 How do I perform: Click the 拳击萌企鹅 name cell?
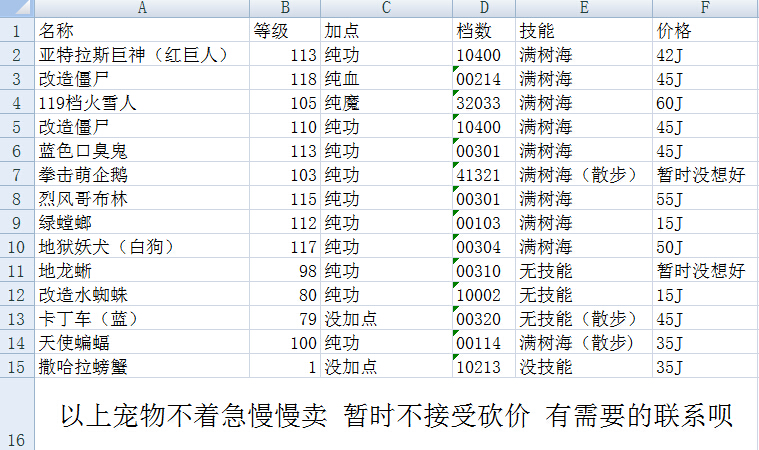click(x=142, y=174)
